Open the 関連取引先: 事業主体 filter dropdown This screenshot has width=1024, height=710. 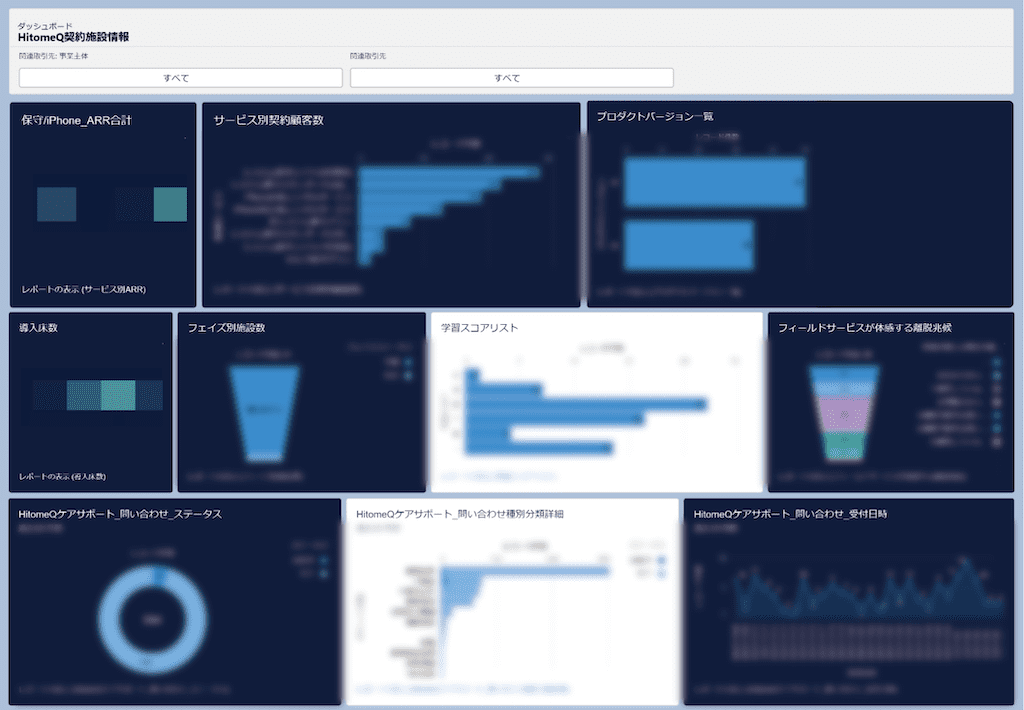click(x=180, y=78)
